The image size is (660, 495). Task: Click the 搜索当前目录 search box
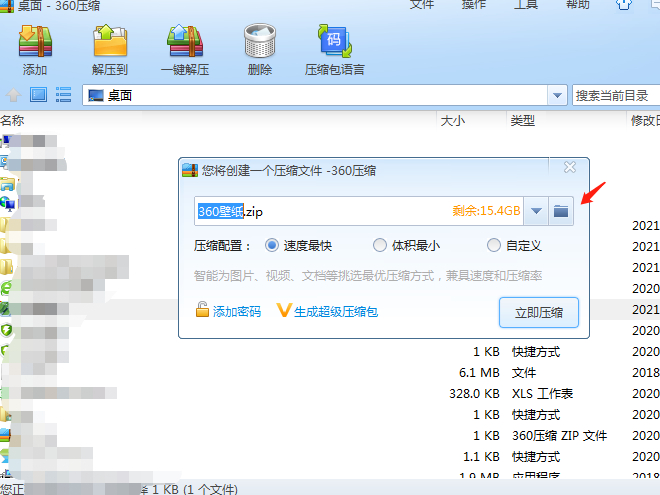616,96
